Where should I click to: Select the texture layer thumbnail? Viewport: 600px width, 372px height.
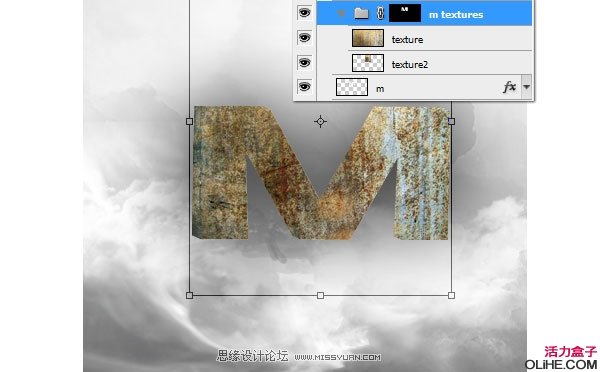(x=368, y=38)
